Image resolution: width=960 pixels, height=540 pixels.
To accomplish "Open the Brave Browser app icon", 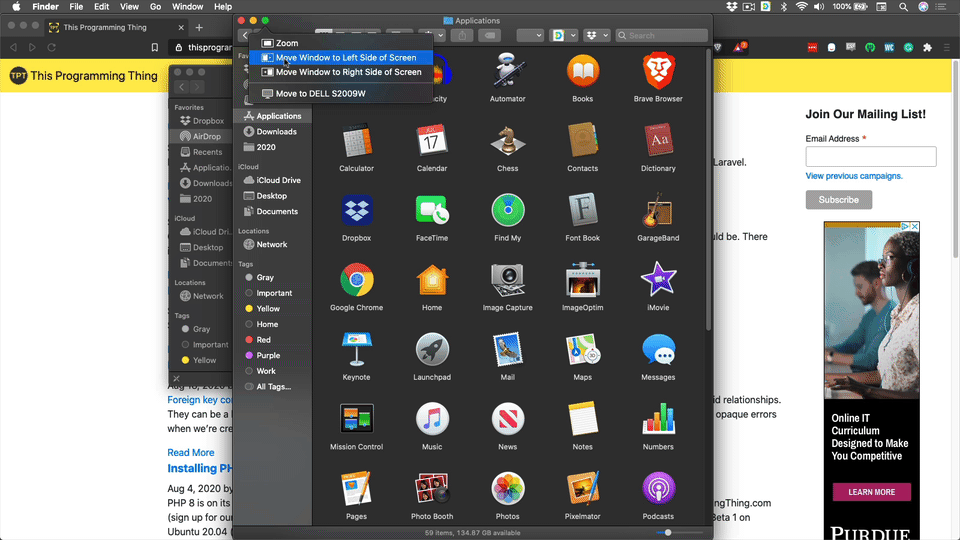I will (x=657, y=72).
